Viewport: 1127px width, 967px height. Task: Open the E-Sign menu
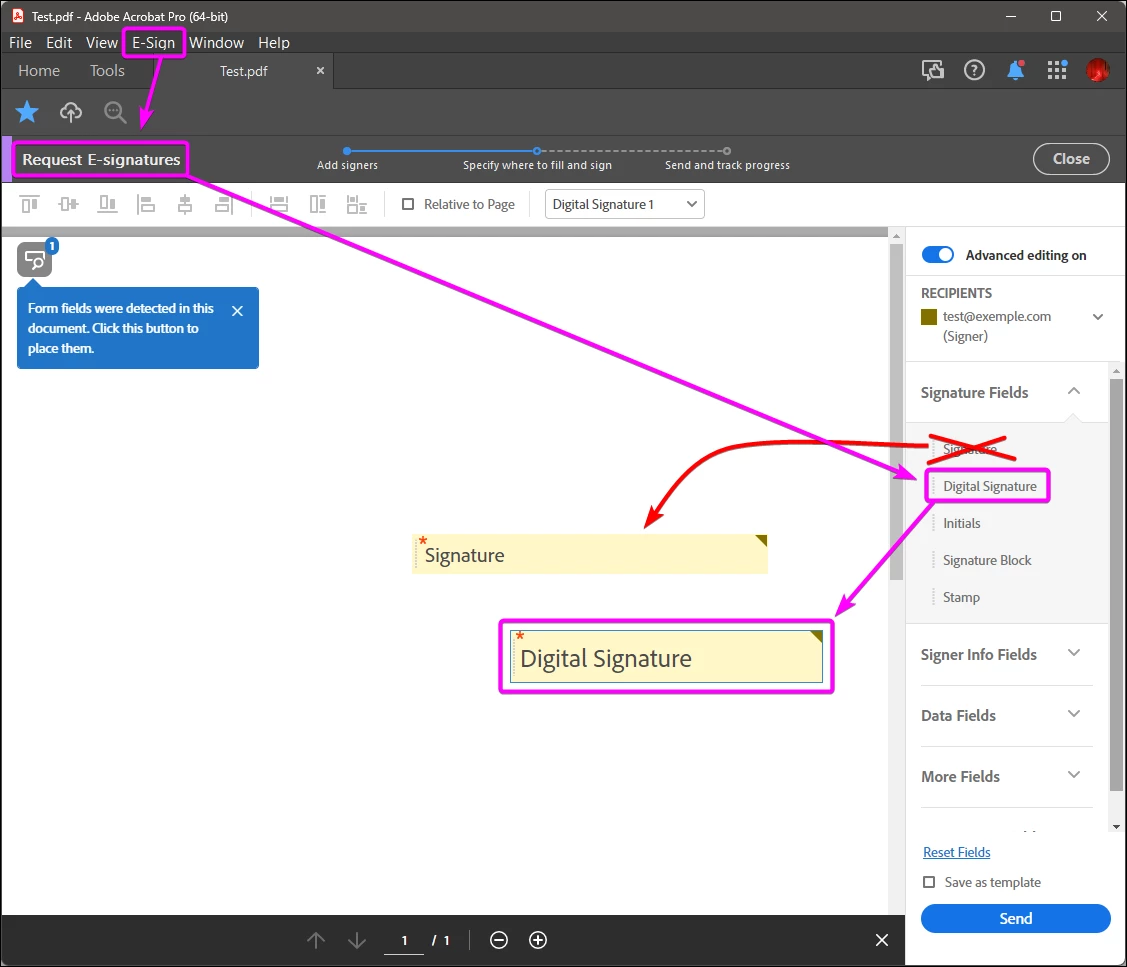[154, 43]
